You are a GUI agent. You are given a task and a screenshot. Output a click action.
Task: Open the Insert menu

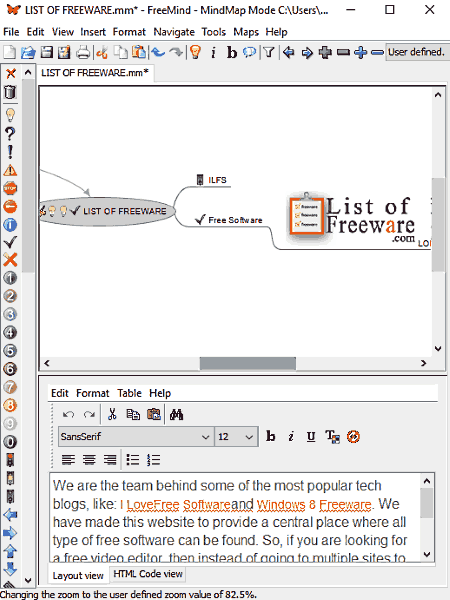tap(93, 32)
